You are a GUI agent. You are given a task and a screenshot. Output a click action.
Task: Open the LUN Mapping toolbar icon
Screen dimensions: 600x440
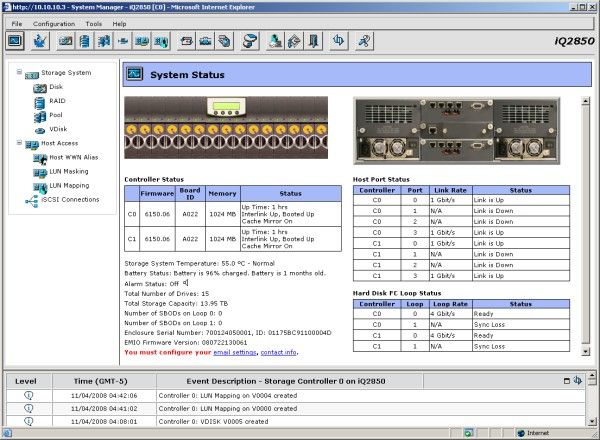161,41
